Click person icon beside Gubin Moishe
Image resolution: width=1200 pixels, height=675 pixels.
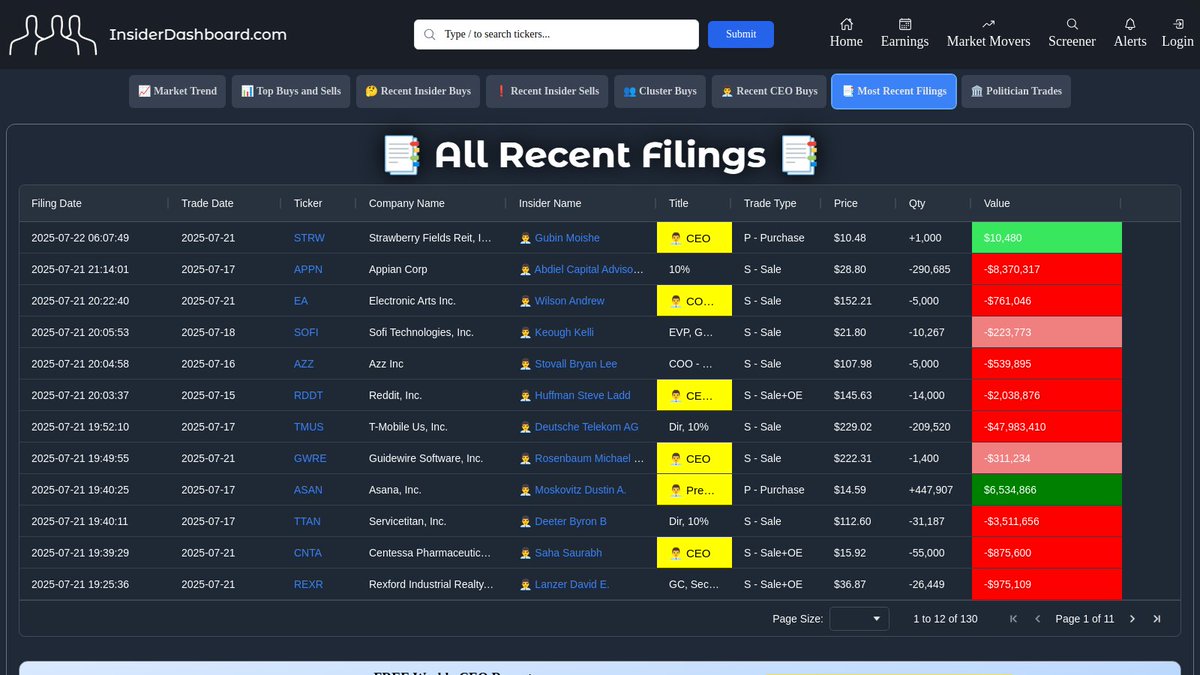[x=525, y=238]
